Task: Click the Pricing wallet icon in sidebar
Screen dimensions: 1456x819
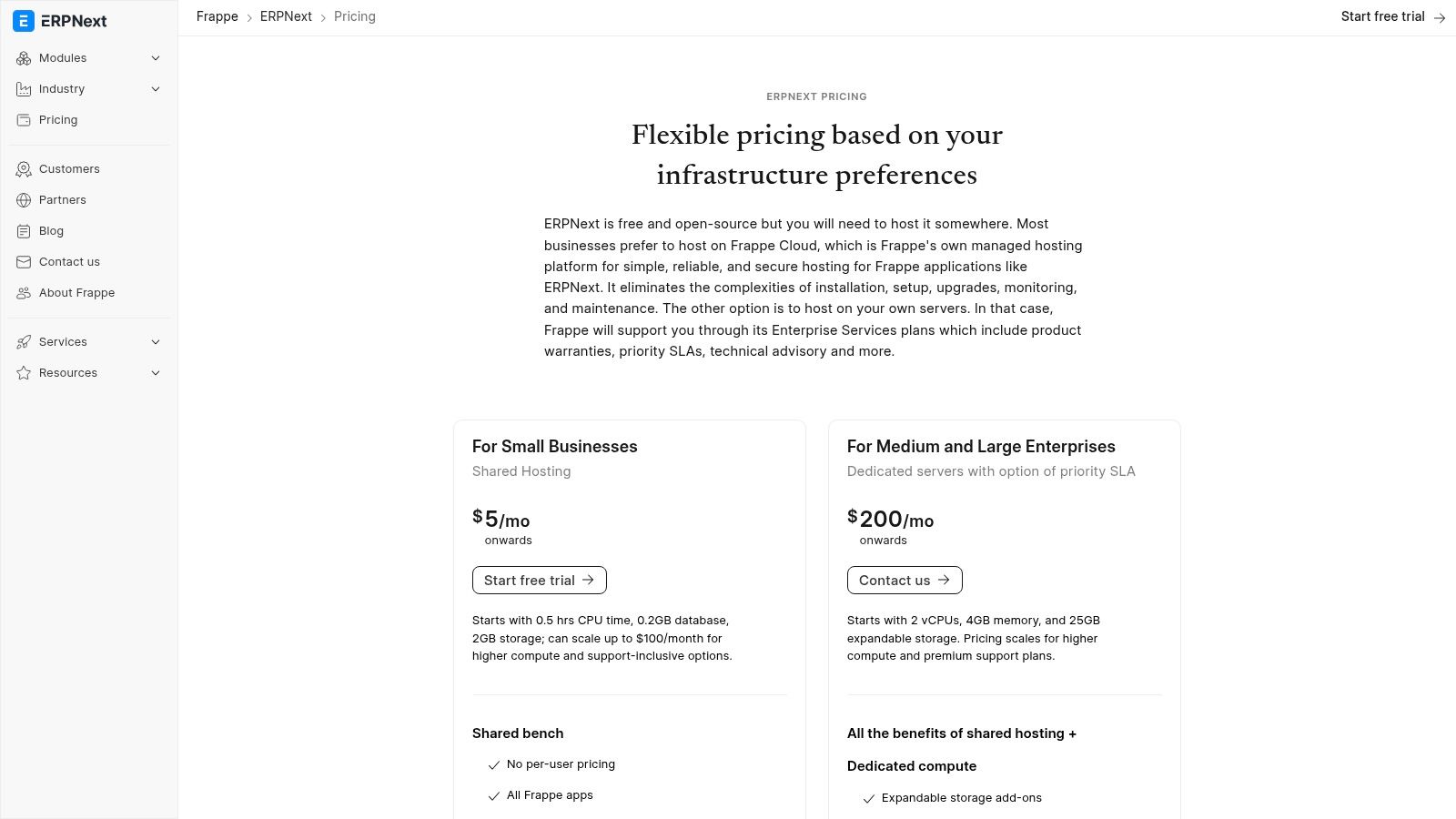Action: pos(24,120)
